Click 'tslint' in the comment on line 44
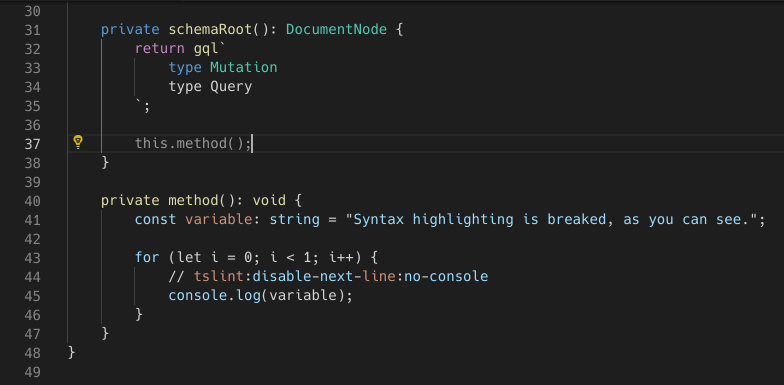The width and height of the screenshot is (784, 385). click(218, 276)
